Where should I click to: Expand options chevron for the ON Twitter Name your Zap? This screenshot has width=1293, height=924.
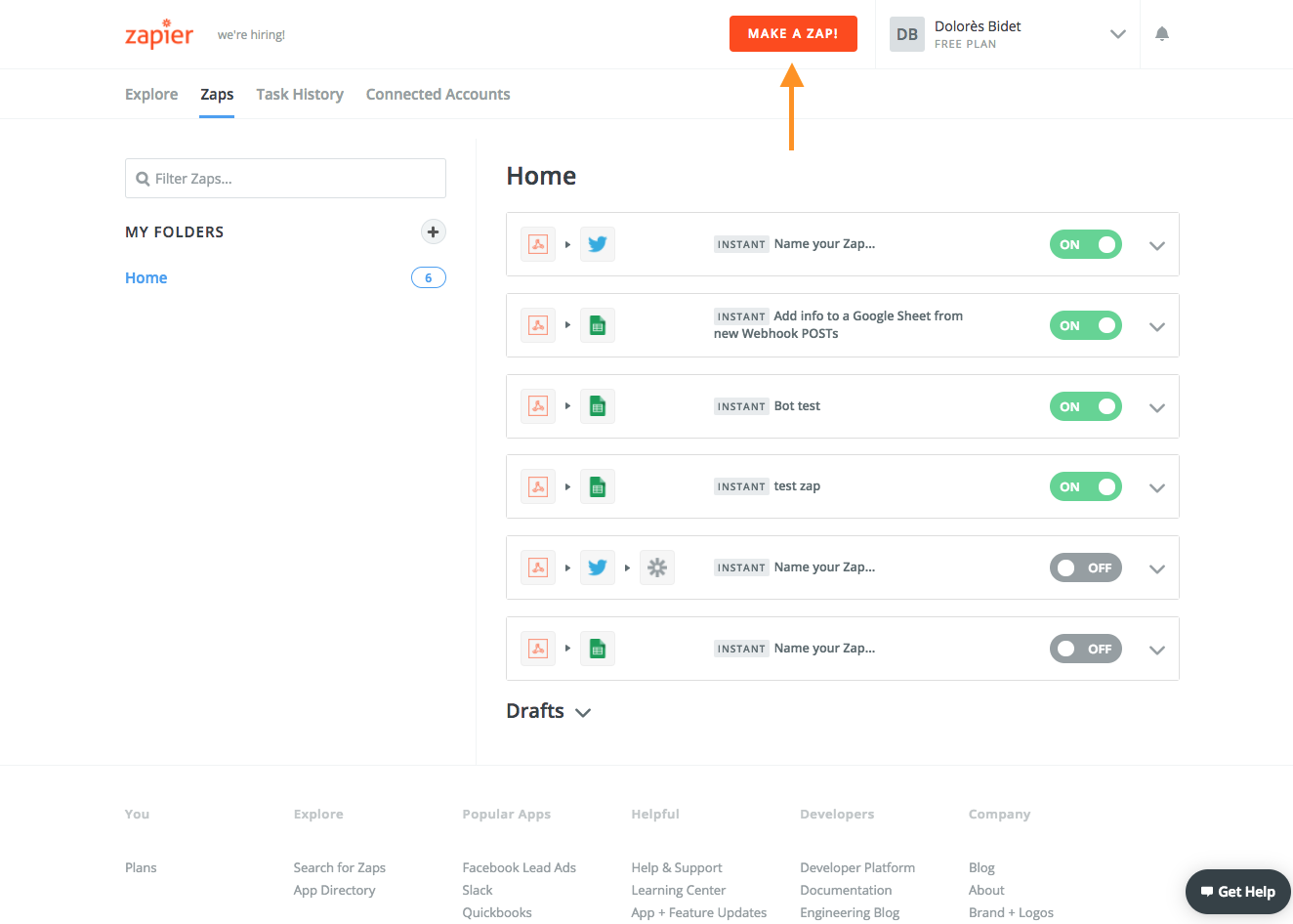[x=1157, y=246]
